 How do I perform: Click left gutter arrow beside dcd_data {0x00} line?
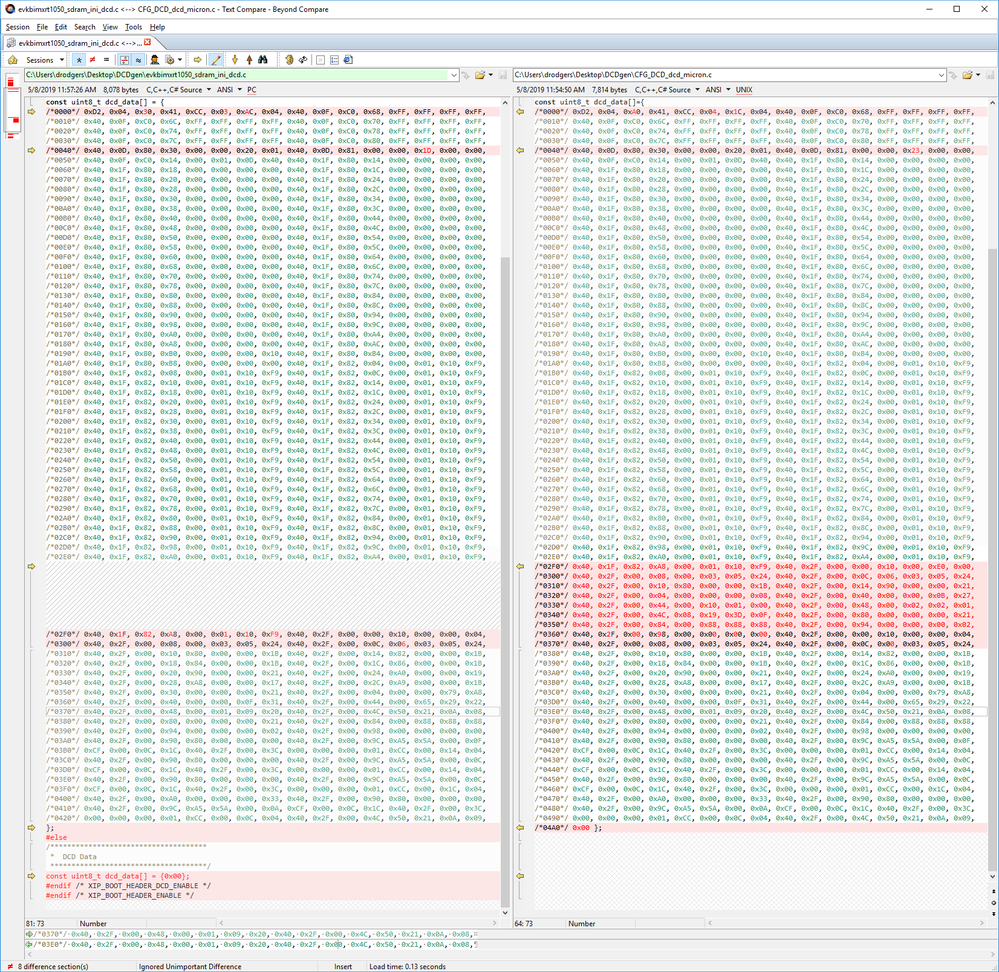[x=31, y=876]
